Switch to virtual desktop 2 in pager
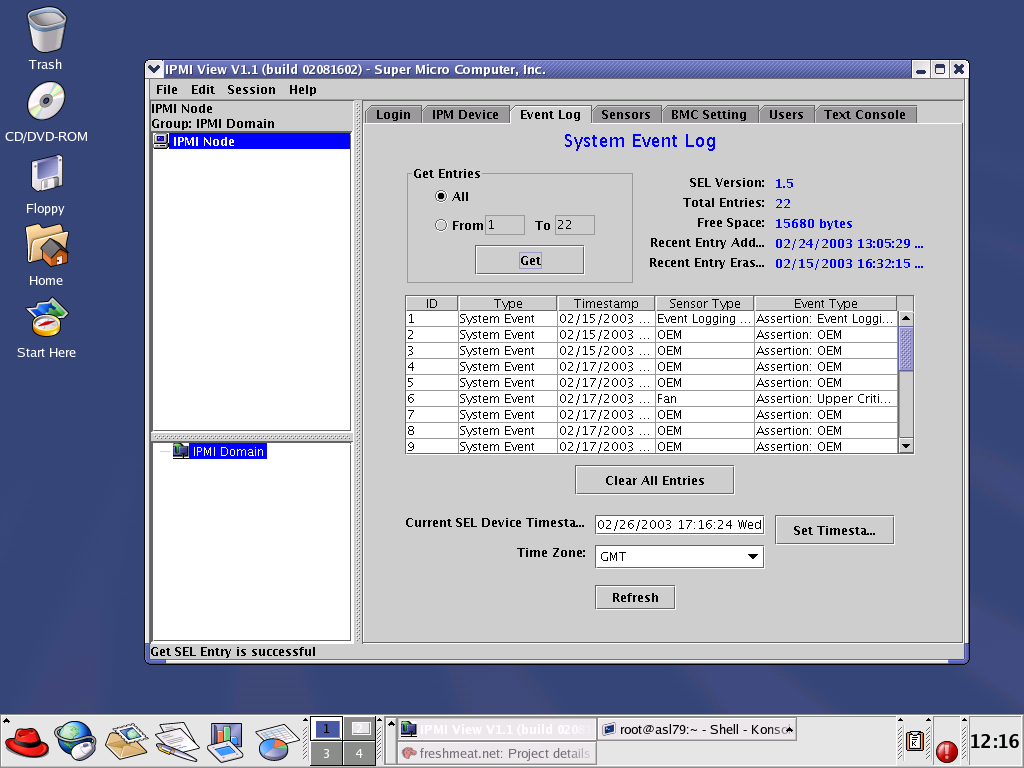The width and height of the screenshot is (1024, 768). click(359, 729)
